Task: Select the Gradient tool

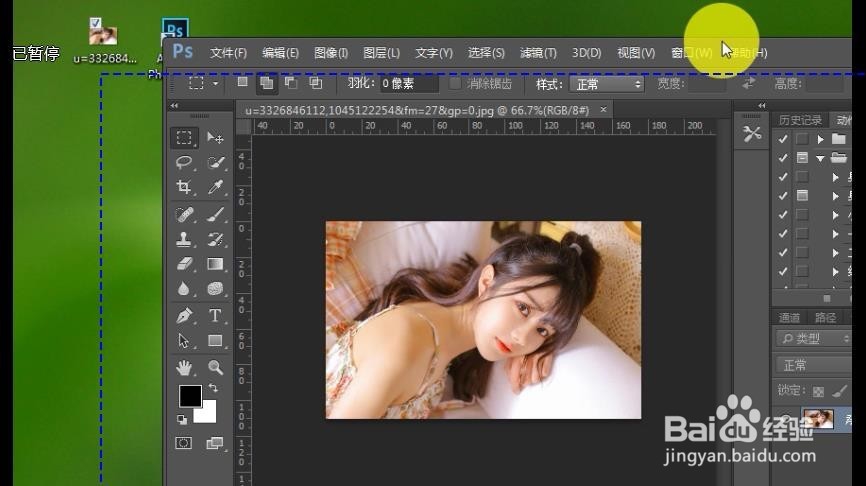Action: point(215,264)
